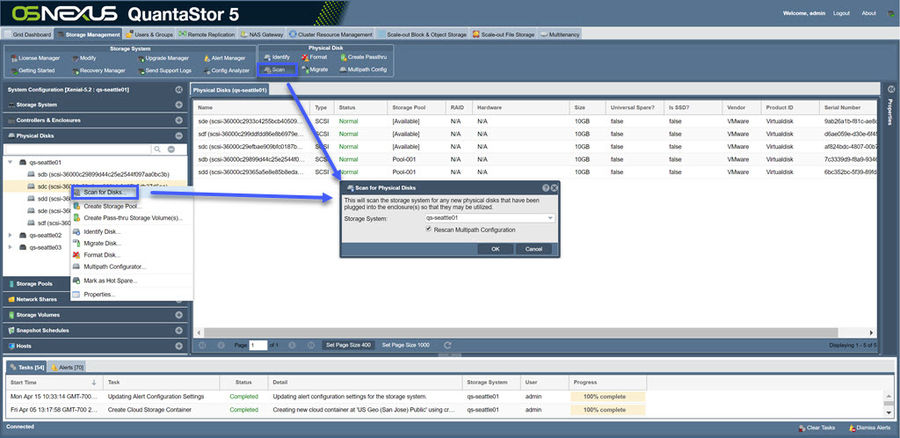This screenshot has width=900, height=438.
Task: Dismiss Alerts in the status bar
Action: point(868,428)
